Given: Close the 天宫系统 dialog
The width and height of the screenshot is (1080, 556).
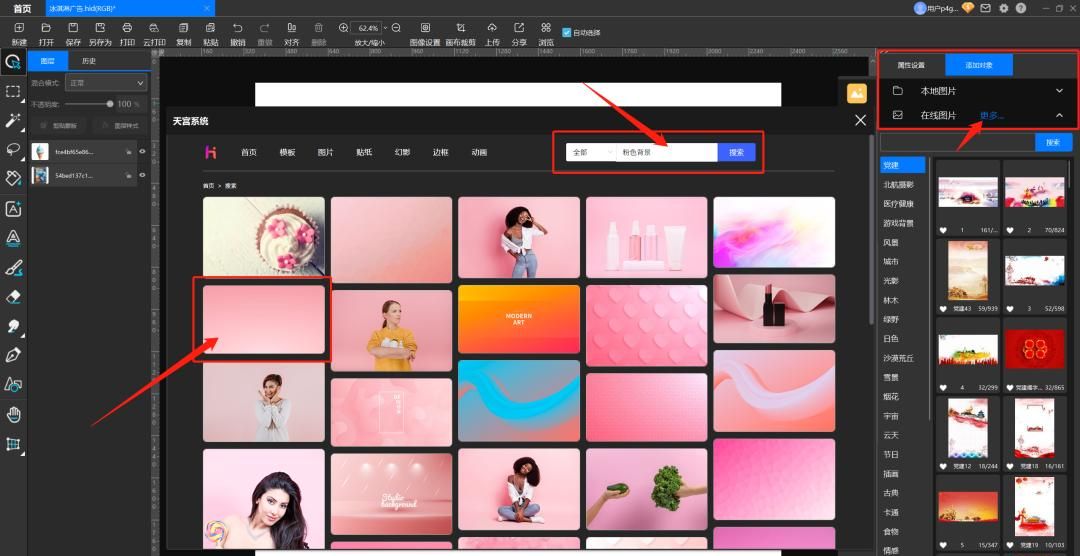Looking at the screenshot, I should coord(860,121).
